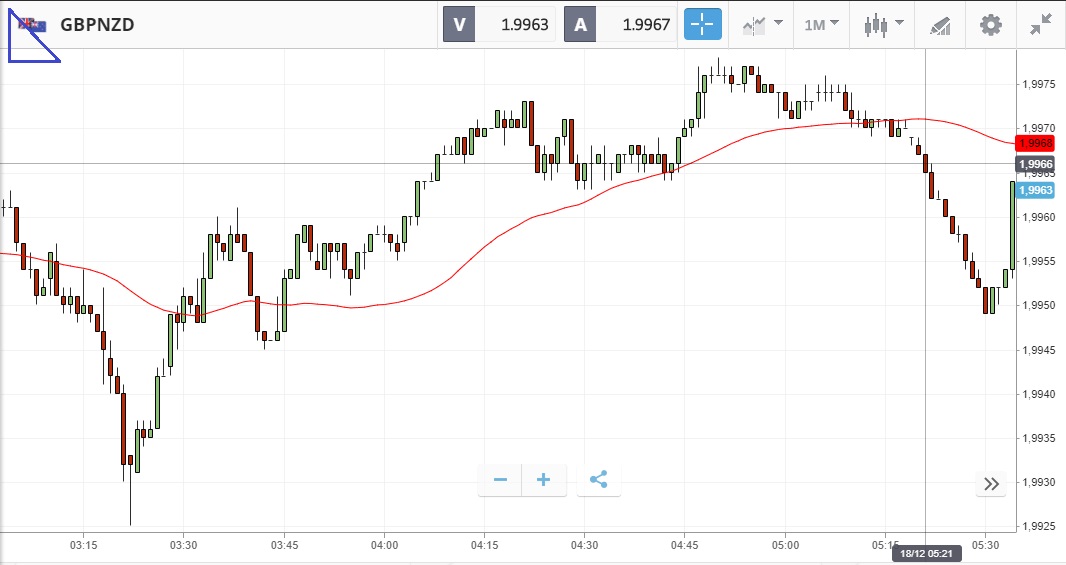
Task: Click the red 1.9968 moving average label
Action: pos(1036,143)
